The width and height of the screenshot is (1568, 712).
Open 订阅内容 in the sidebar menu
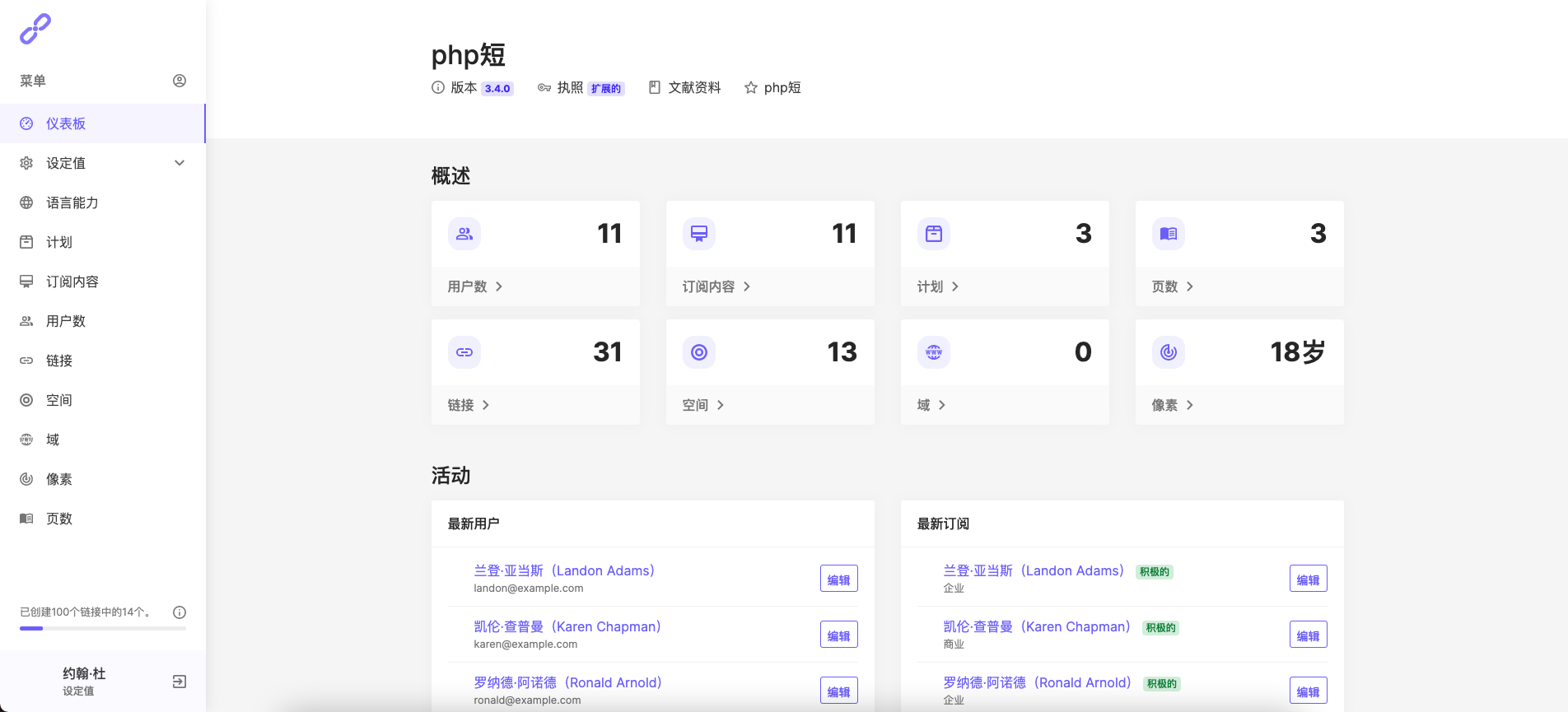tap(103, 282)
